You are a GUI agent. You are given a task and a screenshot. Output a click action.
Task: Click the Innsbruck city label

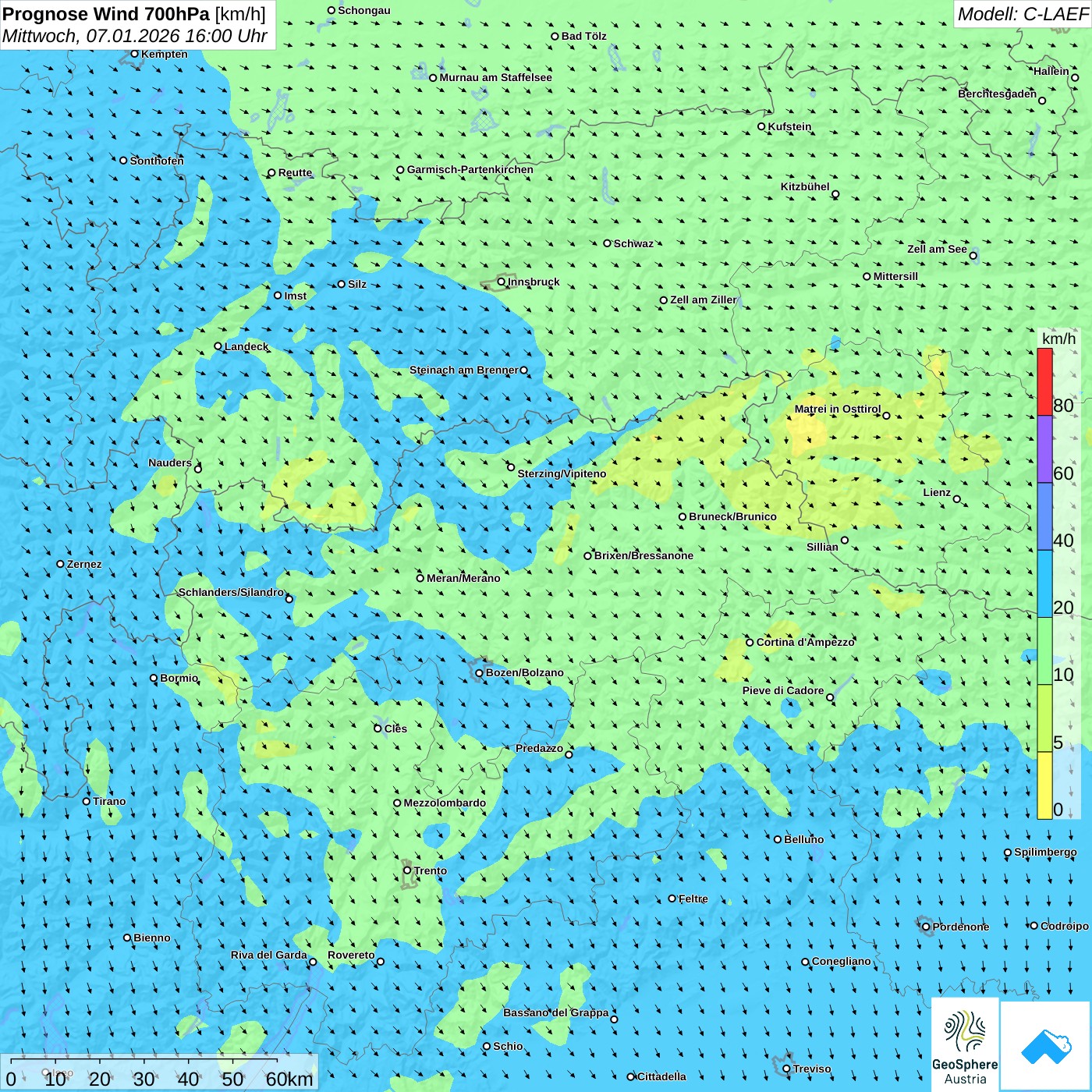tap(534, 282)
